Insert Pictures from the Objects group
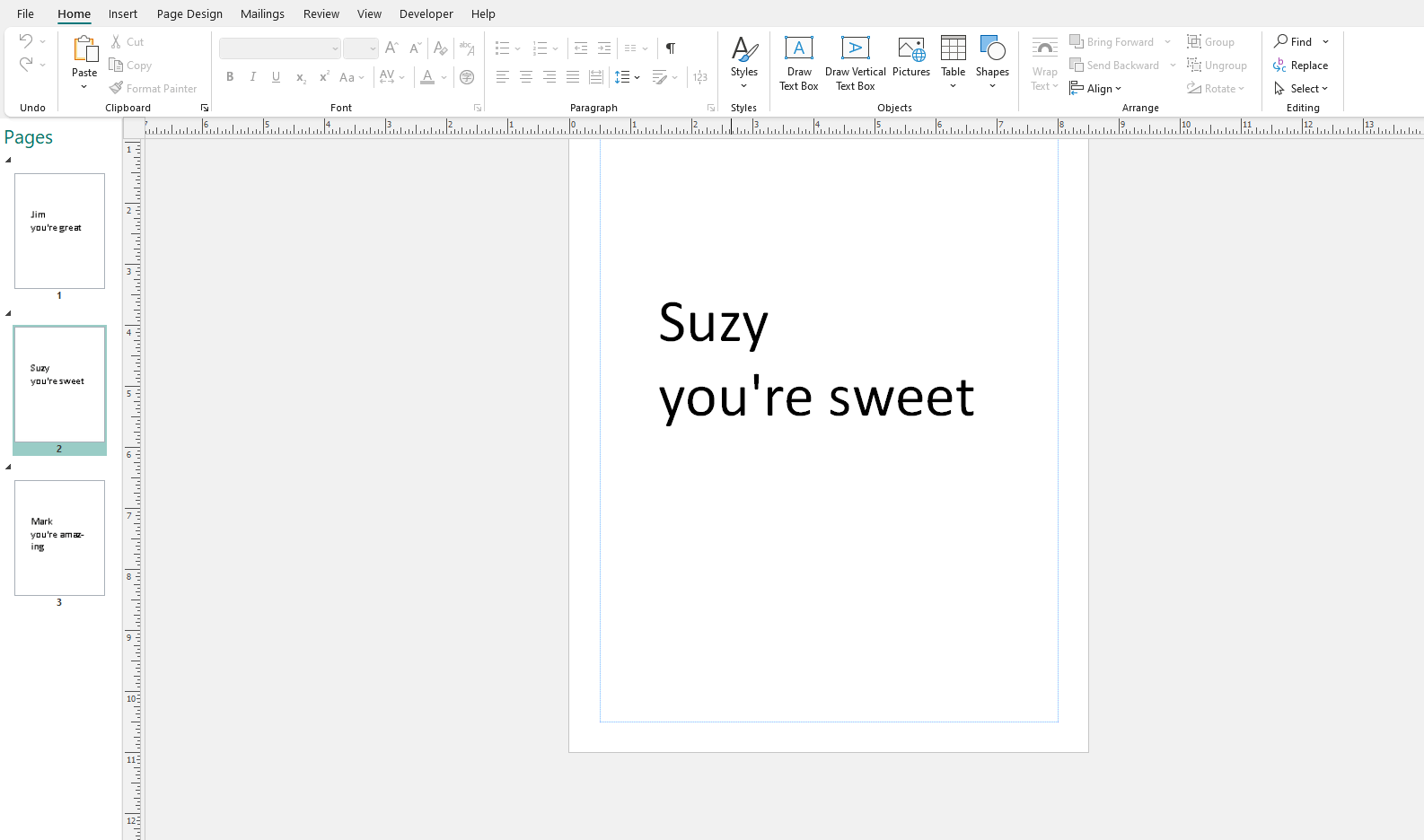 coord(911,57)
